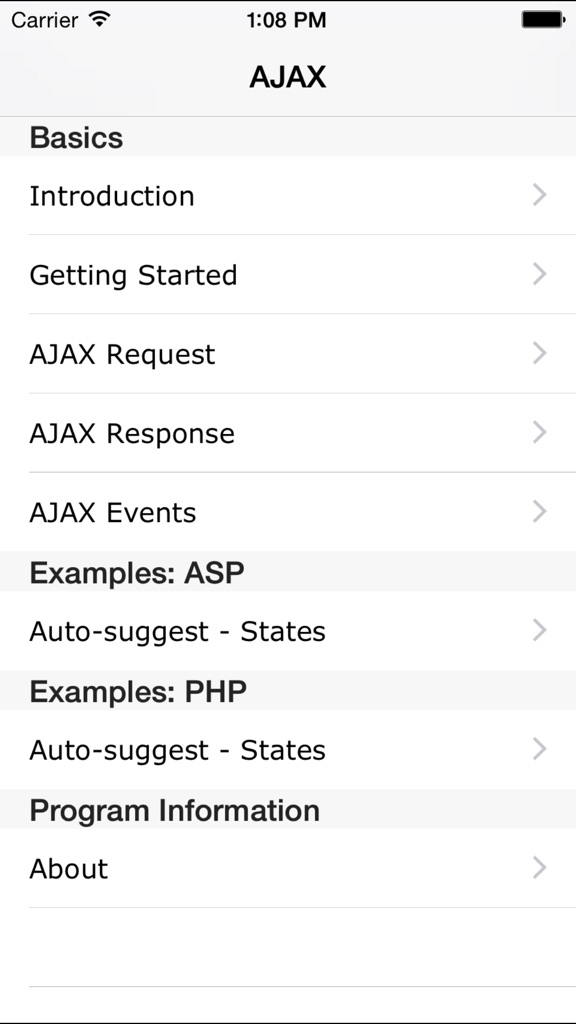The width and height of the screenshot is (576, 1024).
Task: Select the AJAX Response row
Action: 132,433
